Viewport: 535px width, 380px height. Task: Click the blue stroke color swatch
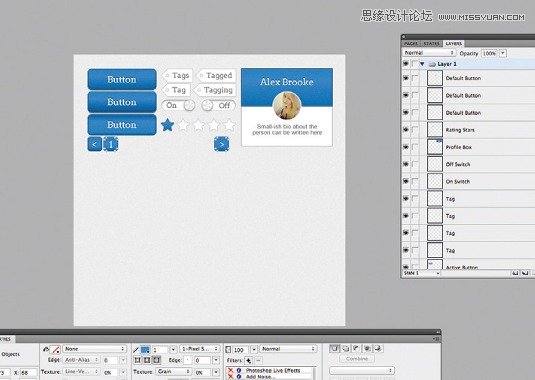click(x=145, y=349)
